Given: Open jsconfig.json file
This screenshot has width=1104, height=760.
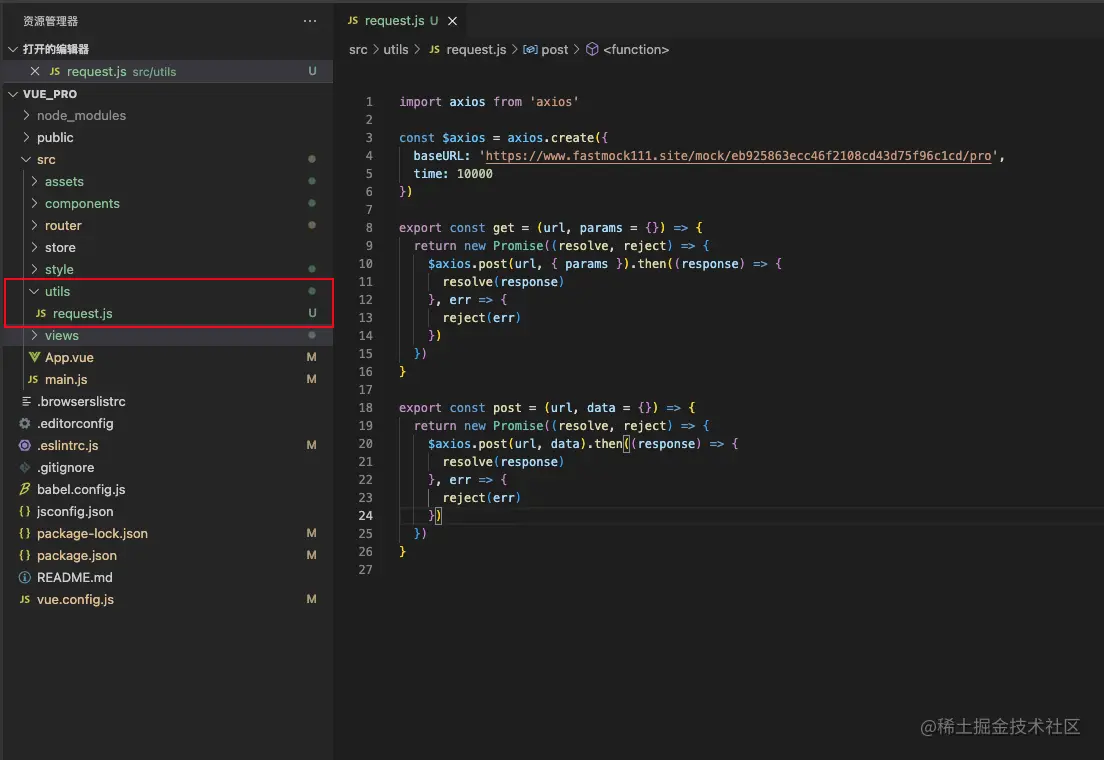Looking at the screenshot, I should click(75, 511).
